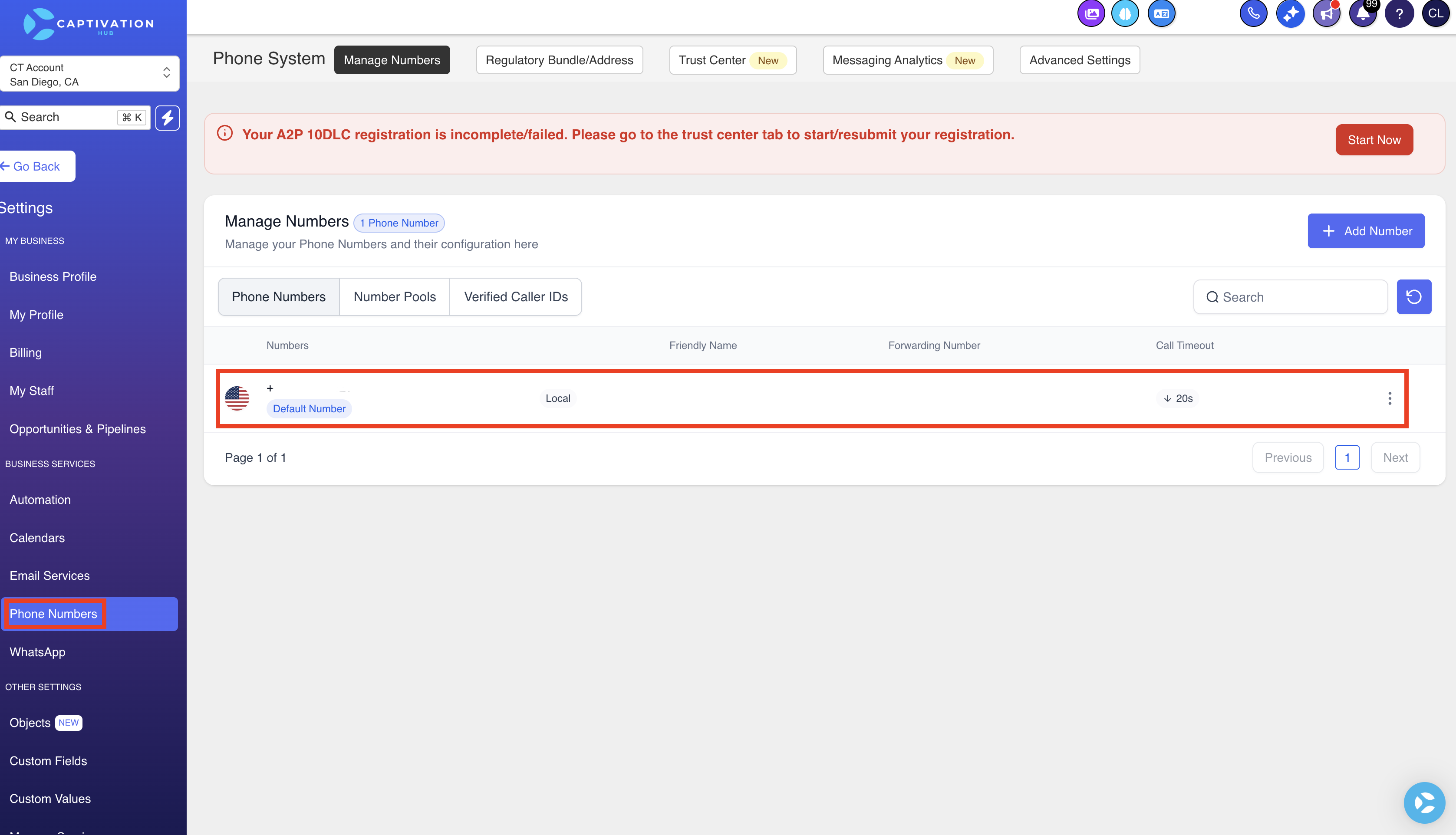Click the help question mark icon
Image resolution: width=1456 pixels, height=835 pixels.
click(x=1399, y=13)
